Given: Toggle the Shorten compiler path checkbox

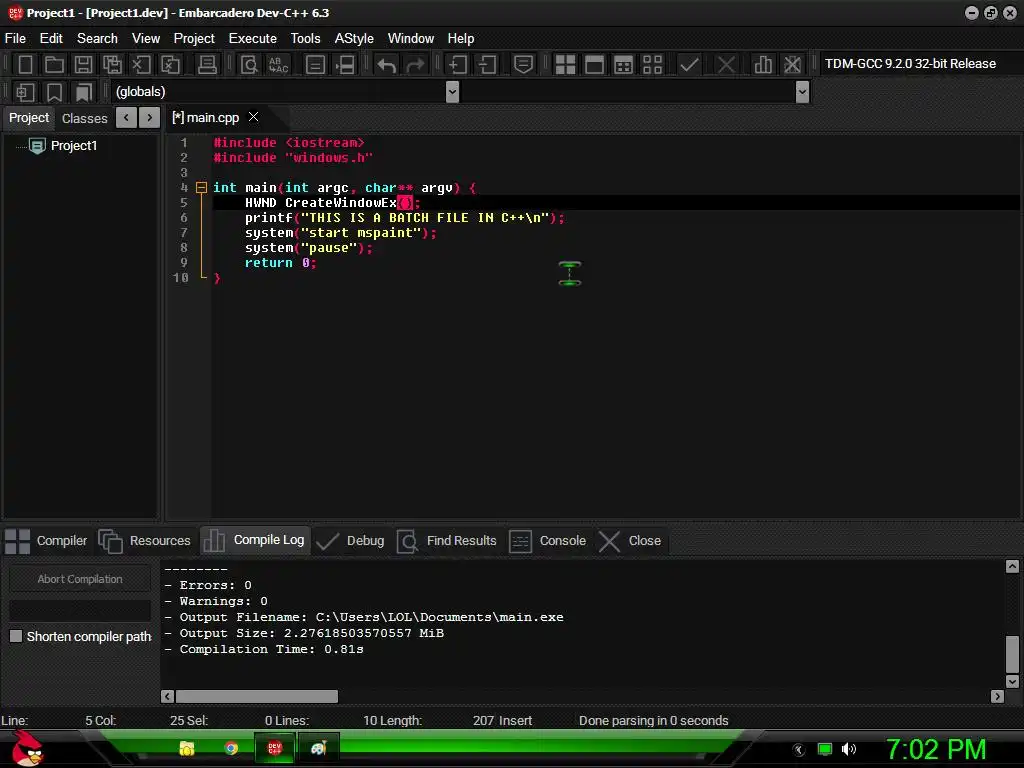Looking at the screenshot, I should pos(16,636).
